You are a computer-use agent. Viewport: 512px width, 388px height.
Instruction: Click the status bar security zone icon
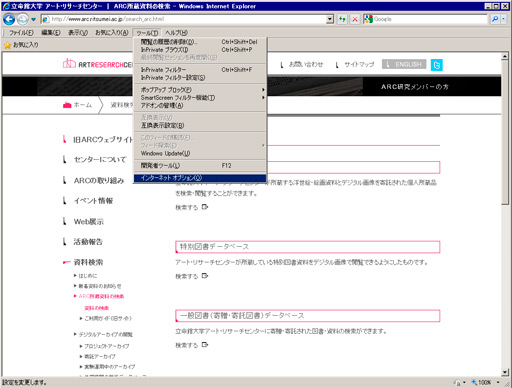(458, 382)
